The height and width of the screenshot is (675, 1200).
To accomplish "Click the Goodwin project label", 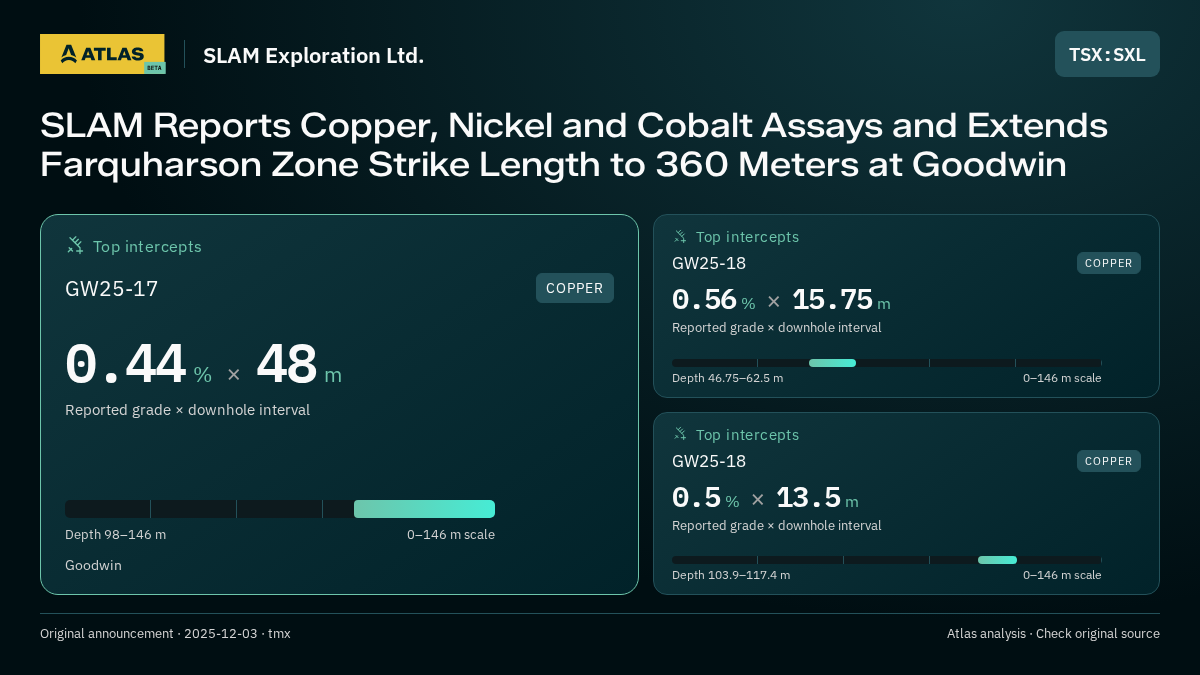I will coord(93,565).
